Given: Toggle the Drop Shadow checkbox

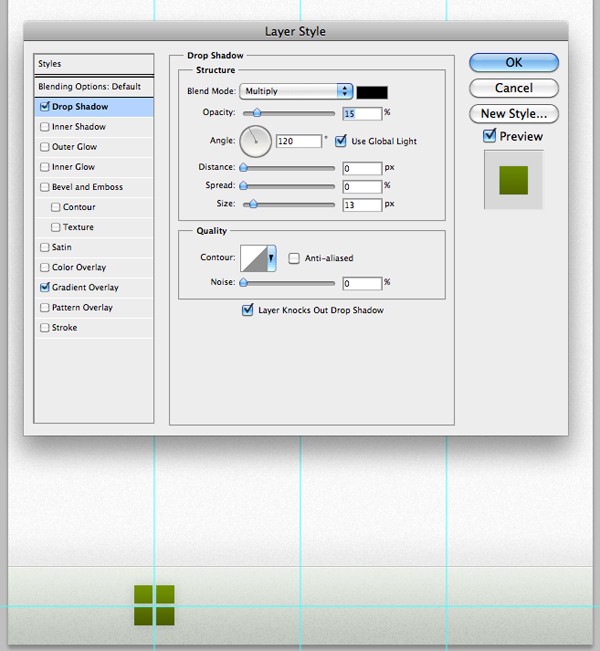Looking at the screenshot, I should tap(44, 107).
